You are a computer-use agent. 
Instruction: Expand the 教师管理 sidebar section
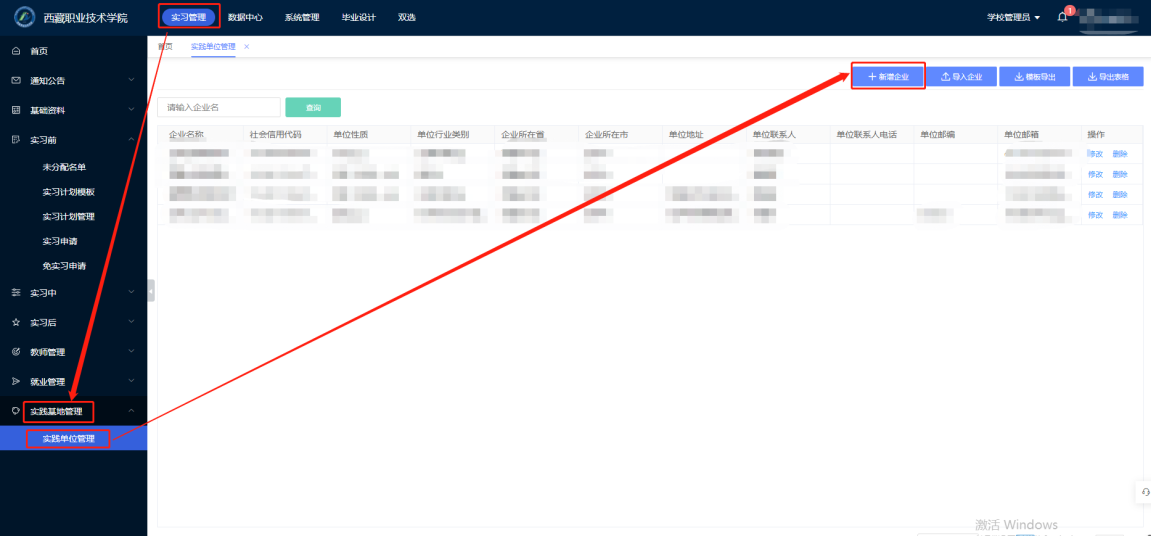click(131, 352)
